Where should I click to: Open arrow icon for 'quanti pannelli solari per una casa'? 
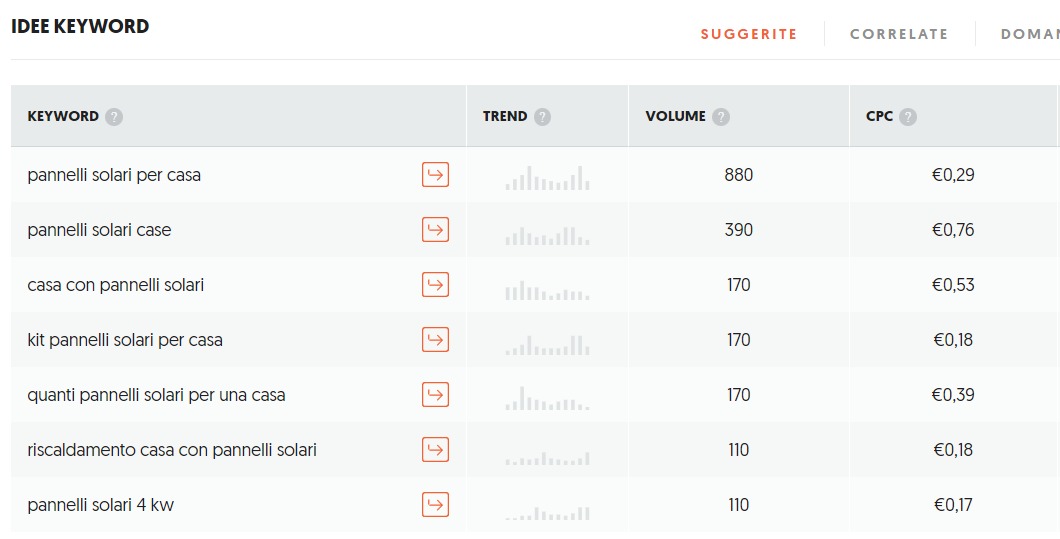pyautogui.click(x=435, y=395)
